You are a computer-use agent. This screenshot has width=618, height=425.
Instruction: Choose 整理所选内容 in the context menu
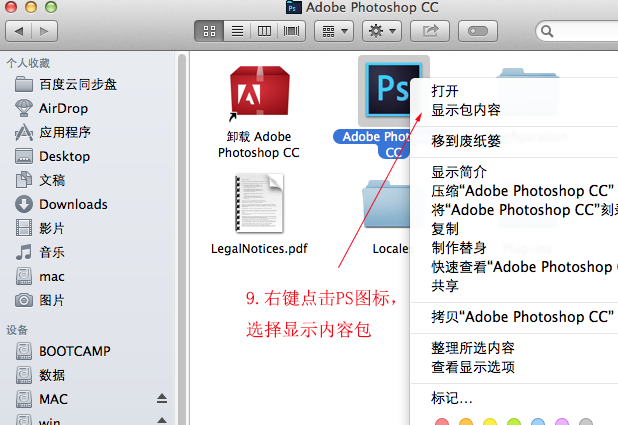pos(473,348)
